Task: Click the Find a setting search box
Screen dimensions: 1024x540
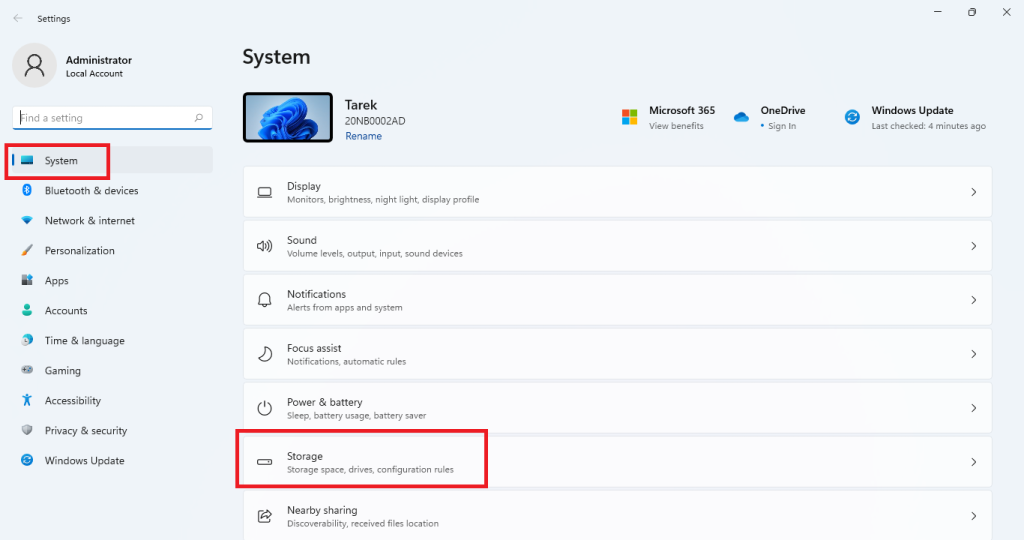Action: pyautogui.click(x=105, y=118)
